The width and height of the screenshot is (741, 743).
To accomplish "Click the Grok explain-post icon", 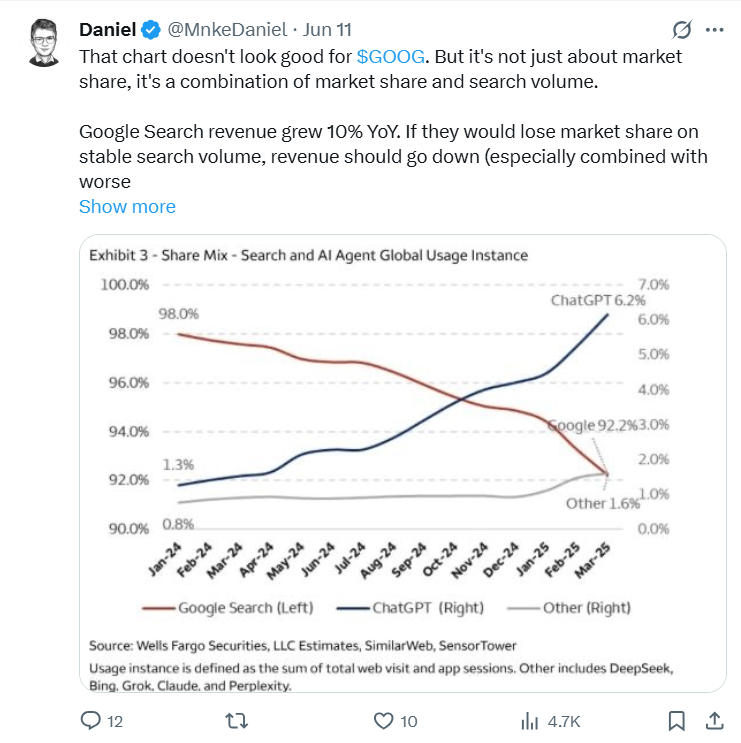I will [x=682, y=30].
